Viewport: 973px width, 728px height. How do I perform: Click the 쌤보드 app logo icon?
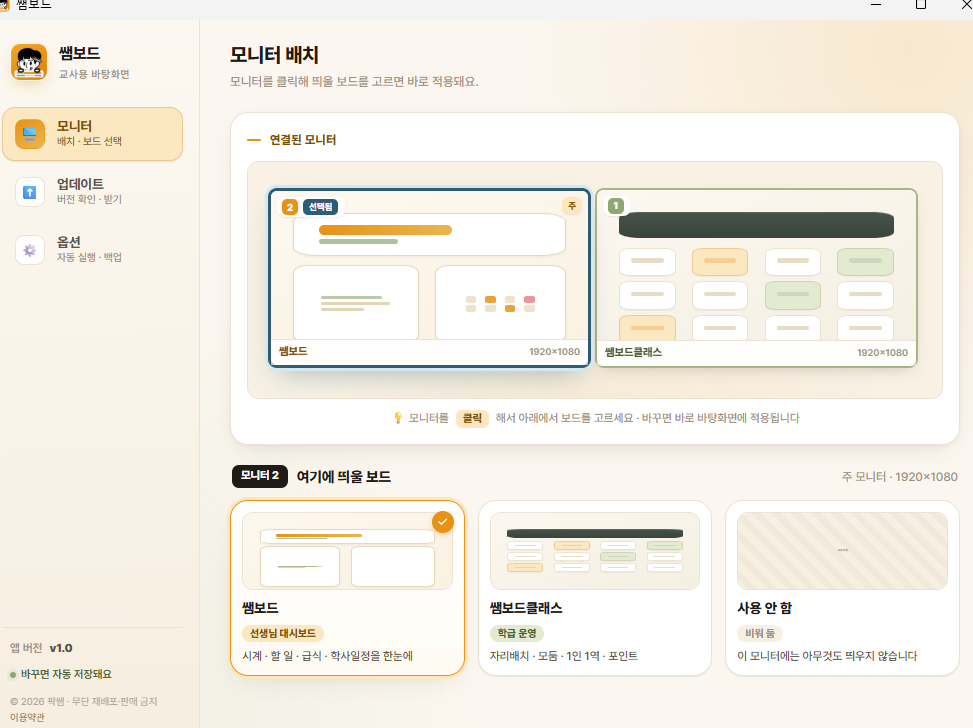(x=29, y=62)
